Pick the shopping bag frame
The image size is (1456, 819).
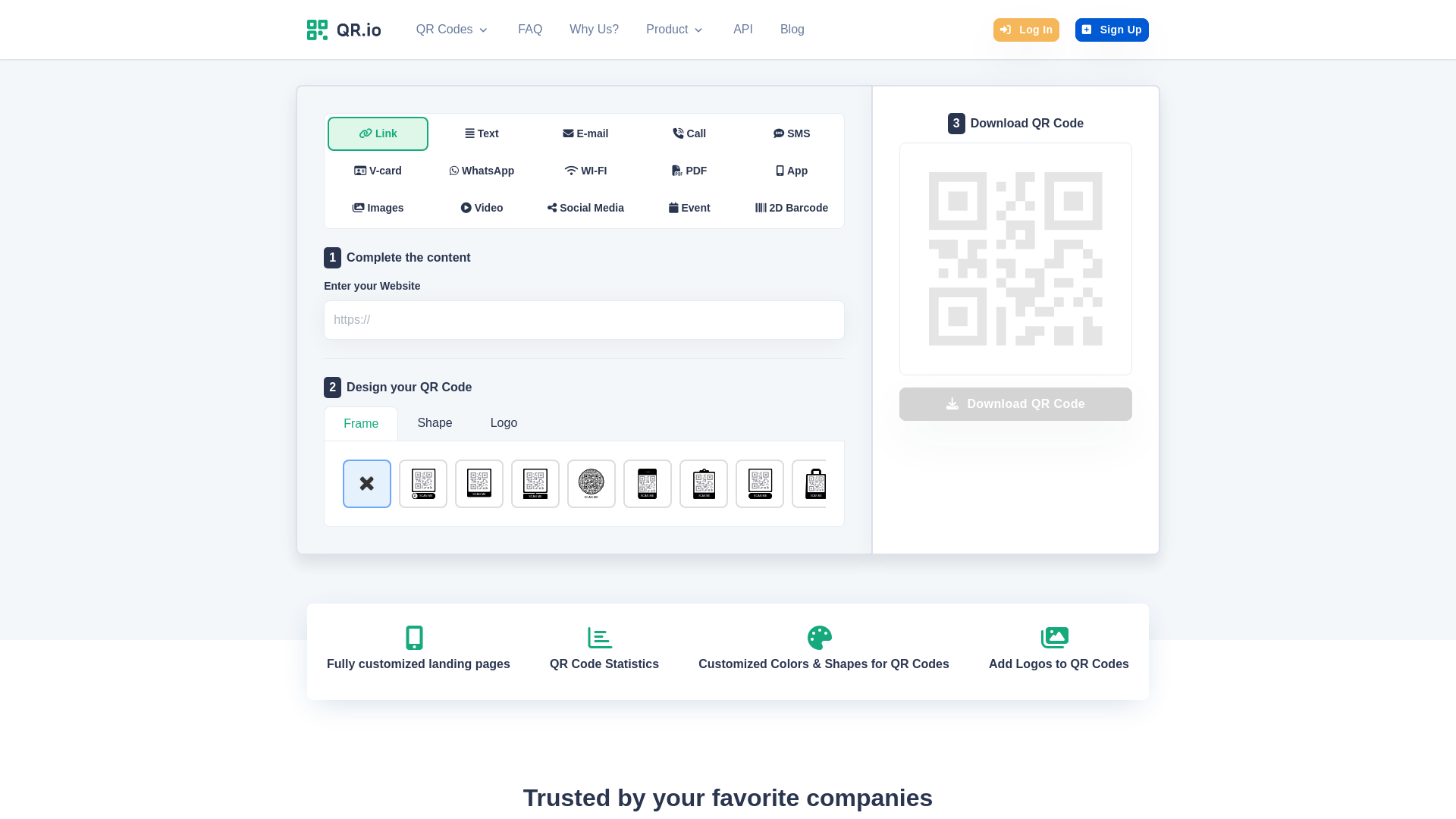[x=809, y=484]
